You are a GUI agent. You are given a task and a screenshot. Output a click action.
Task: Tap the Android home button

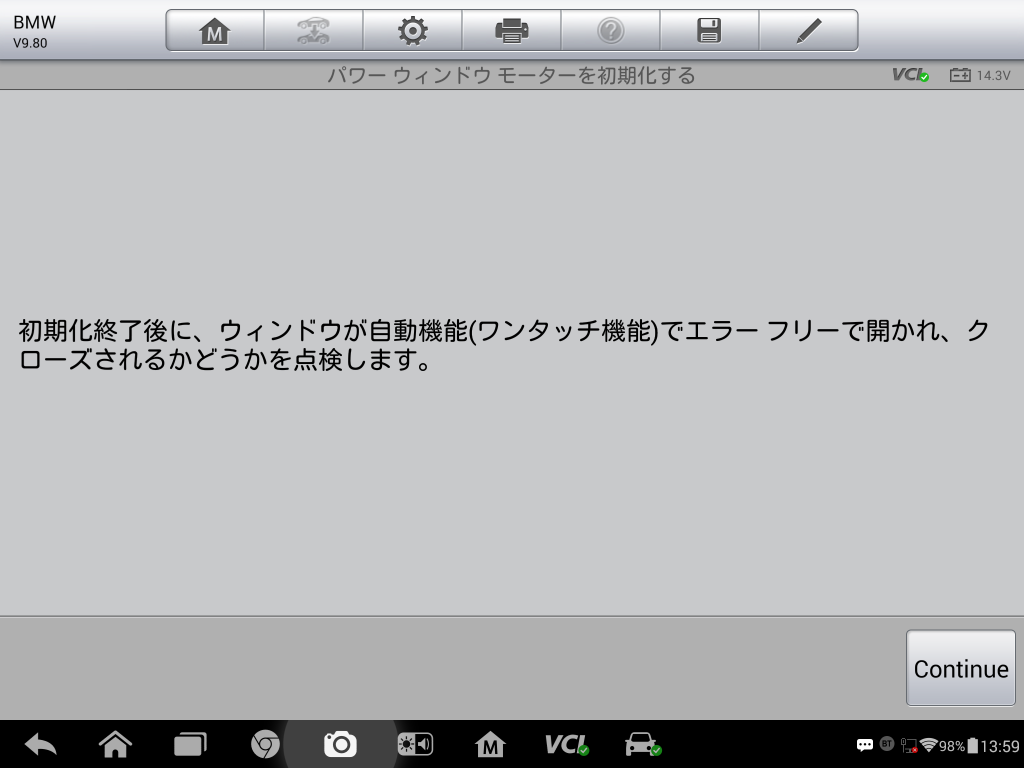116,744
